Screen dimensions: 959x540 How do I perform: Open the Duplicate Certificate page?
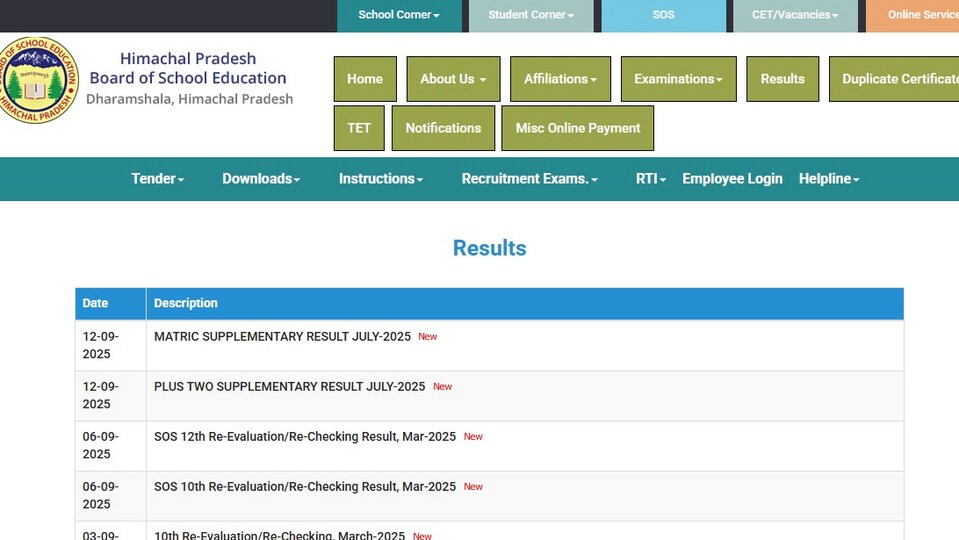[x=894, y=79]
